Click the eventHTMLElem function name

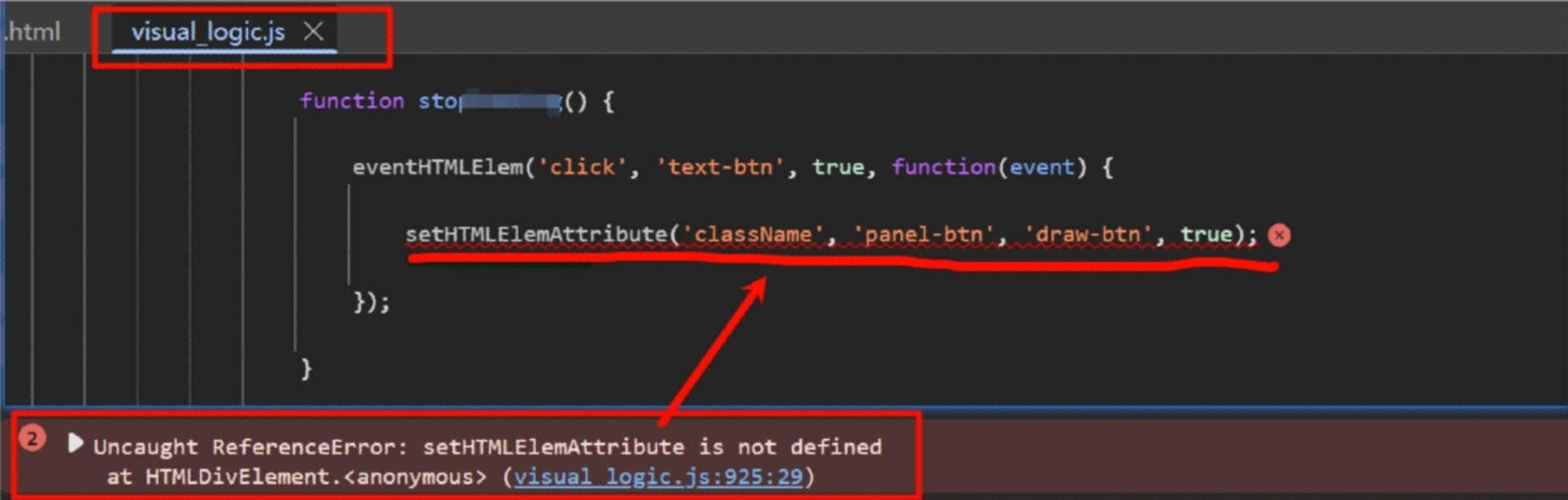437,167
